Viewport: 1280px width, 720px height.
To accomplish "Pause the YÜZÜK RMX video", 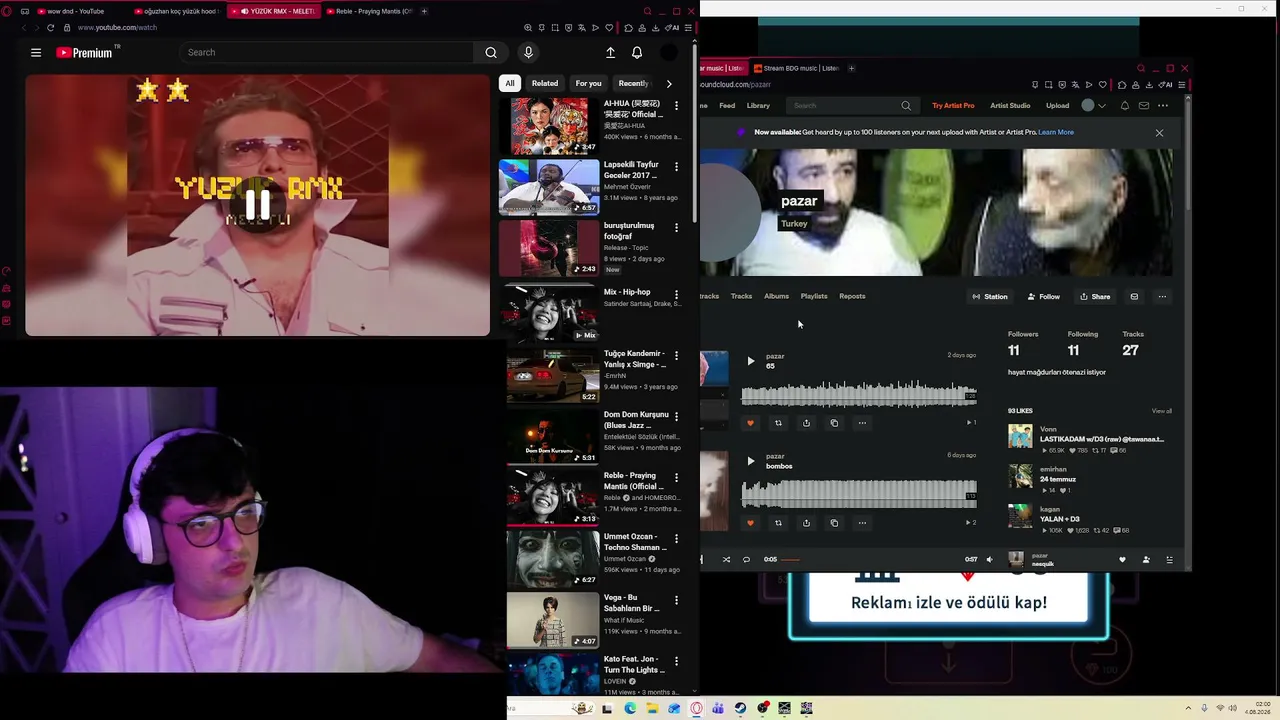I will (258, 203).
